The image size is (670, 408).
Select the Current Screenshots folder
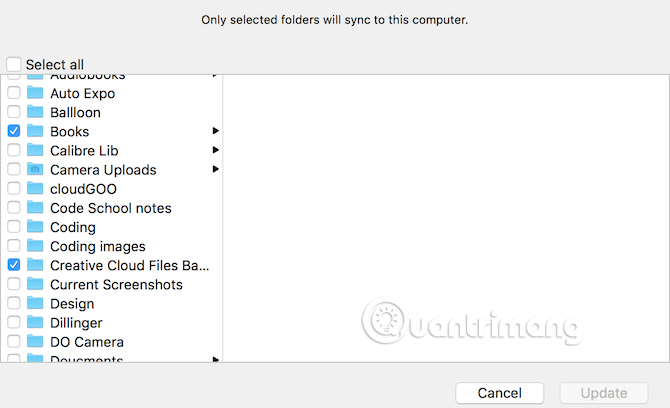pyautogui.click(x=116, y=284)
